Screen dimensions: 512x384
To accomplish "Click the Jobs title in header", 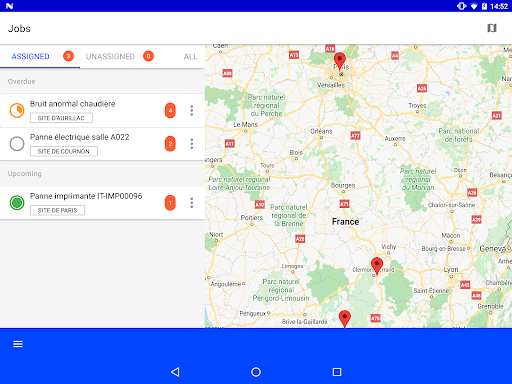I will (x=19, y=28).
